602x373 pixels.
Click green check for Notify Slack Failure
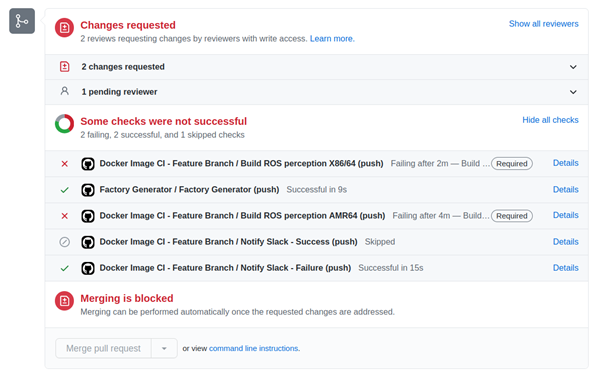tap(64, 268)
